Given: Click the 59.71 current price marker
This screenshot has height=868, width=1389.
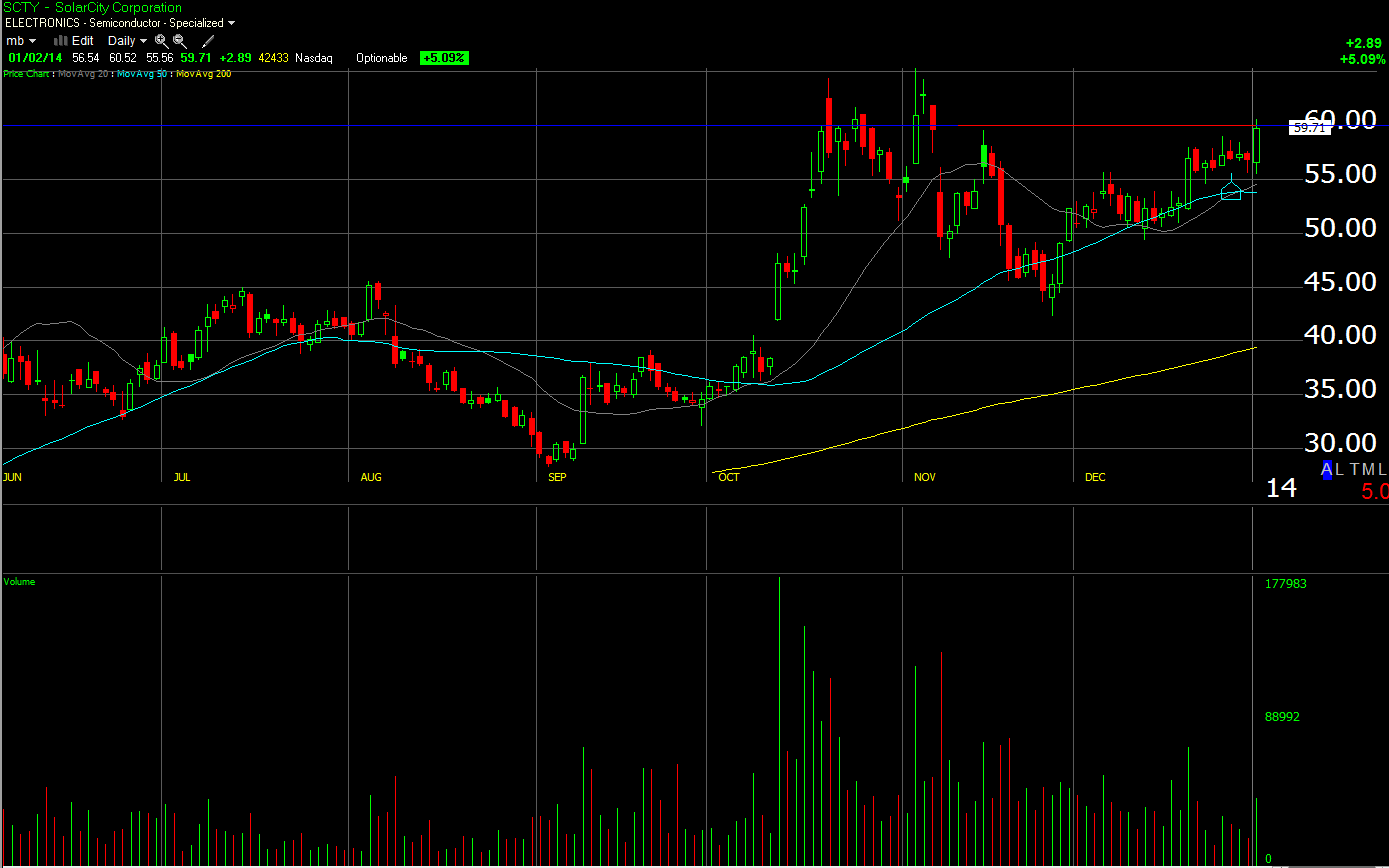Looking at the screenshot, I should [1309, 128].
